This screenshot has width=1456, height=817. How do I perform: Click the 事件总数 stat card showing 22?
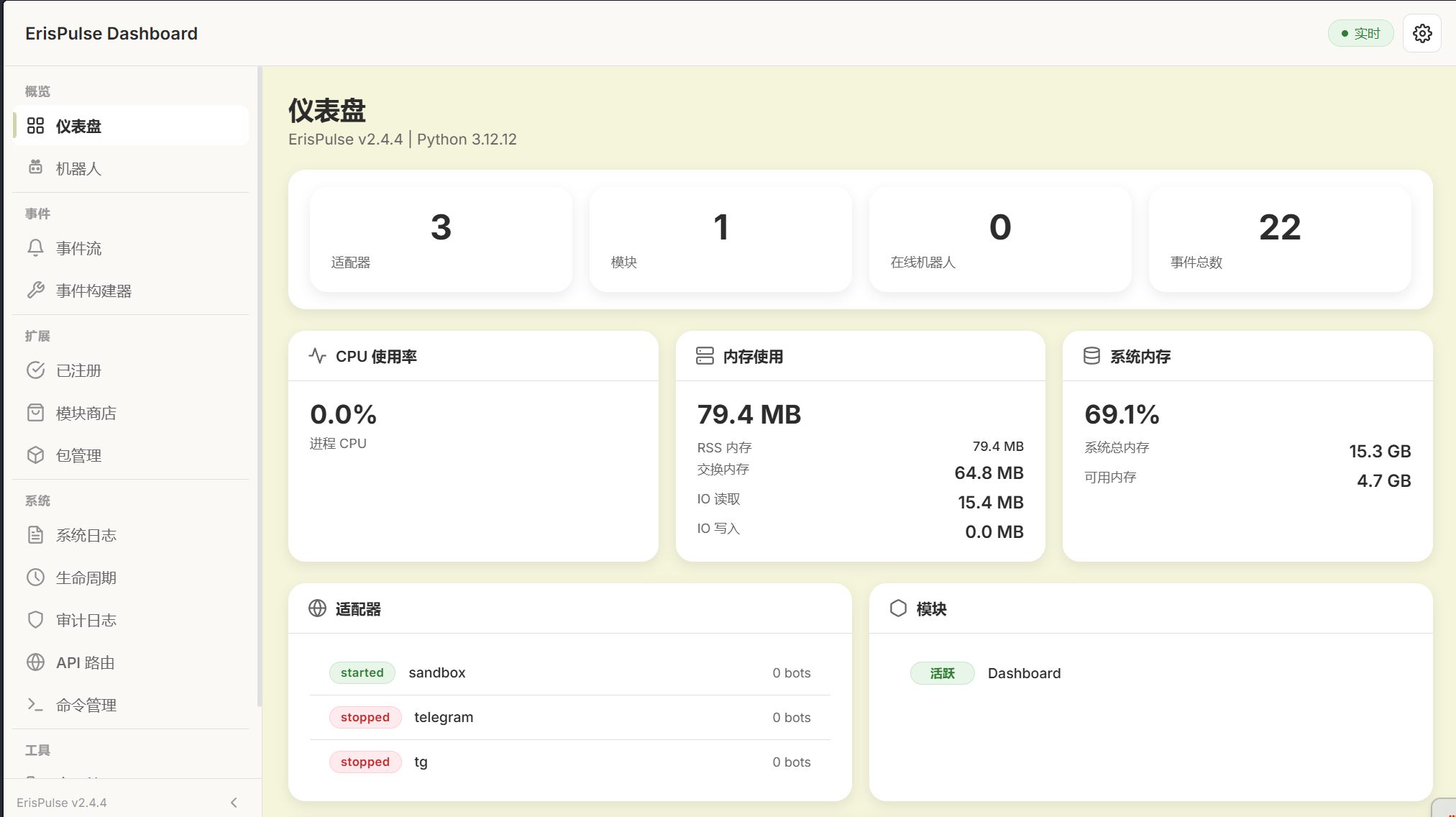coord(1280,239)
